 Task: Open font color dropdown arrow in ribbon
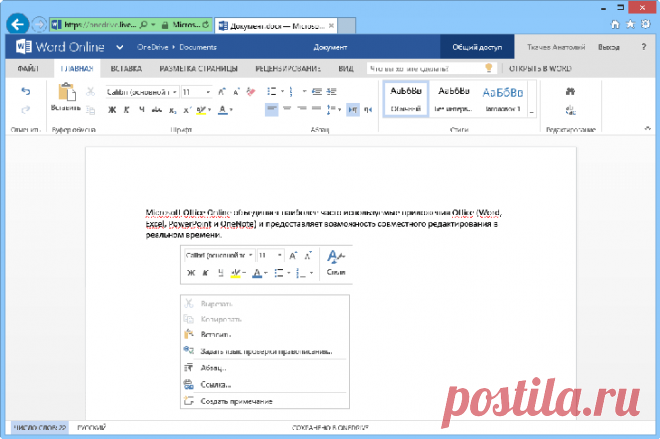[231, 110]
